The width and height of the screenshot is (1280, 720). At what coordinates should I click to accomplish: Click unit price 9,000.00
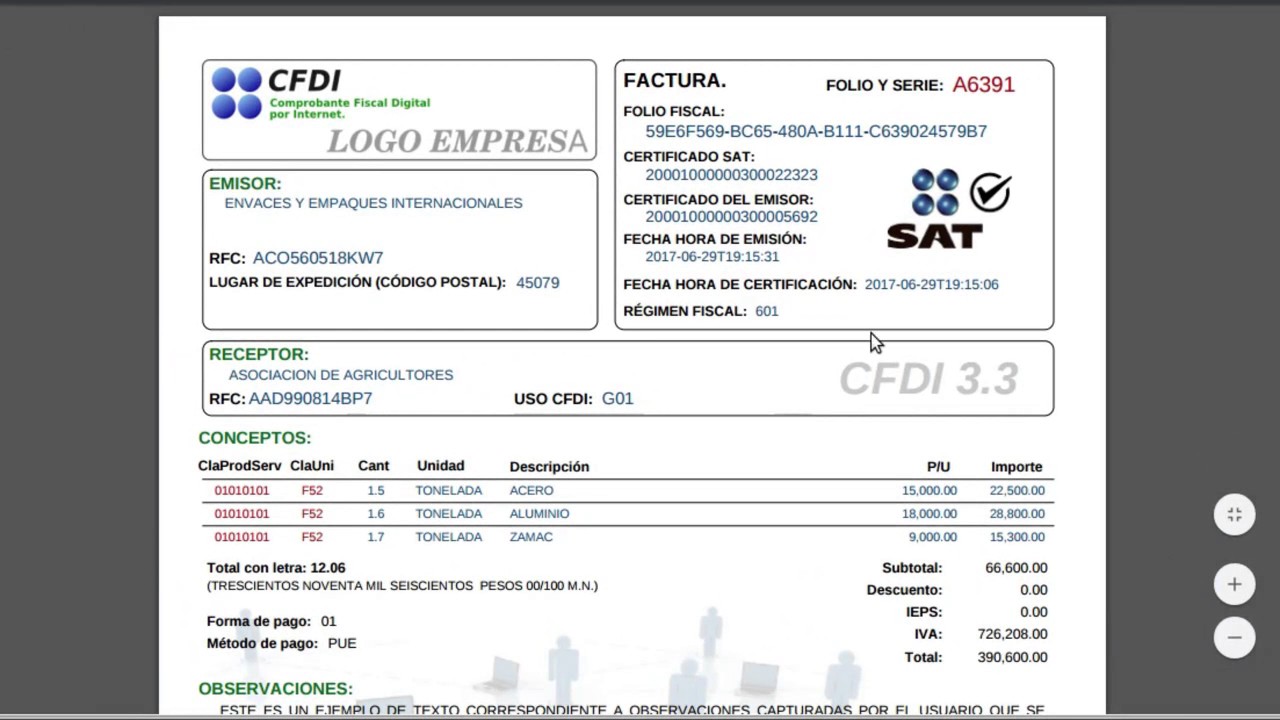pos(932,537)
